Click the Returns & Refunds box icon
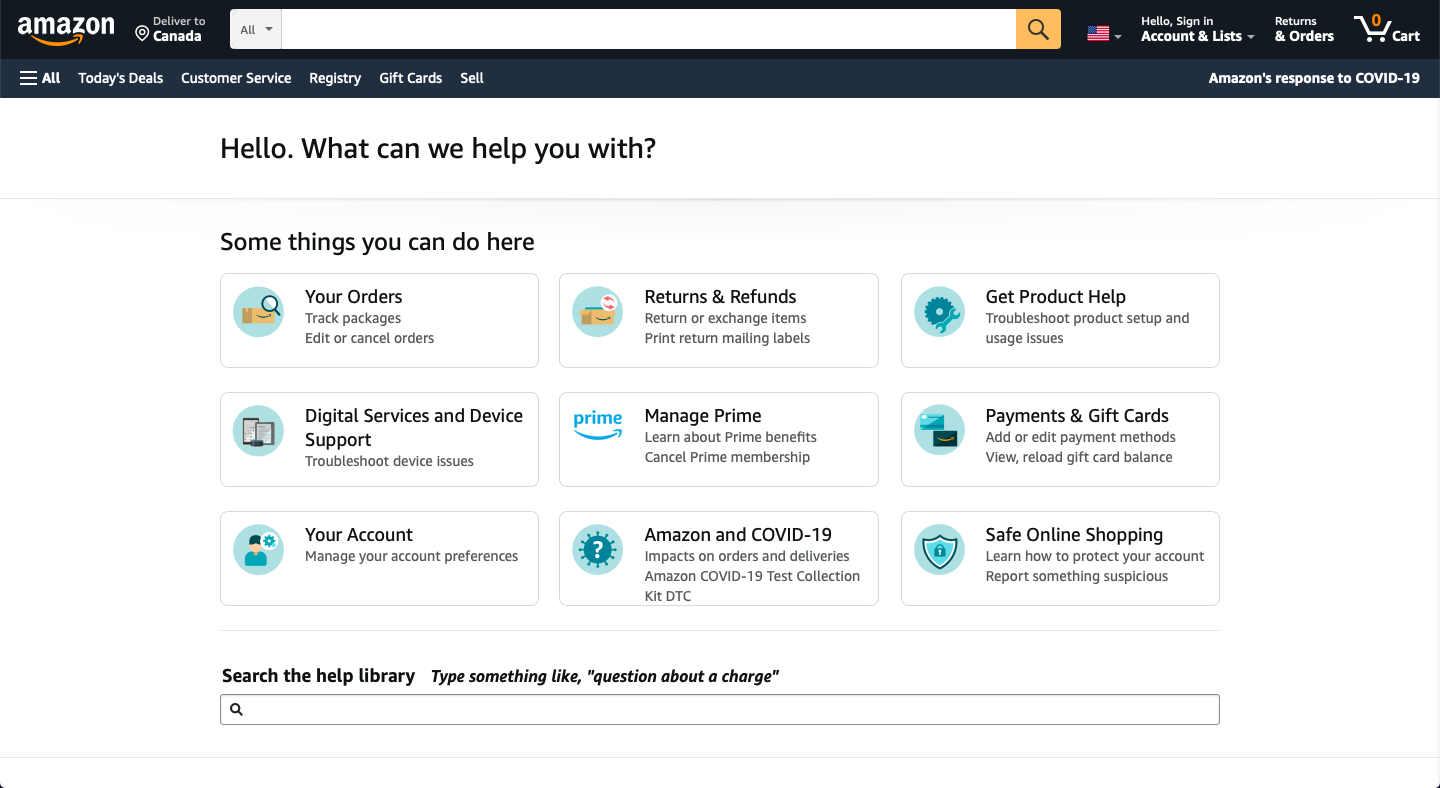 pos(598,312)
